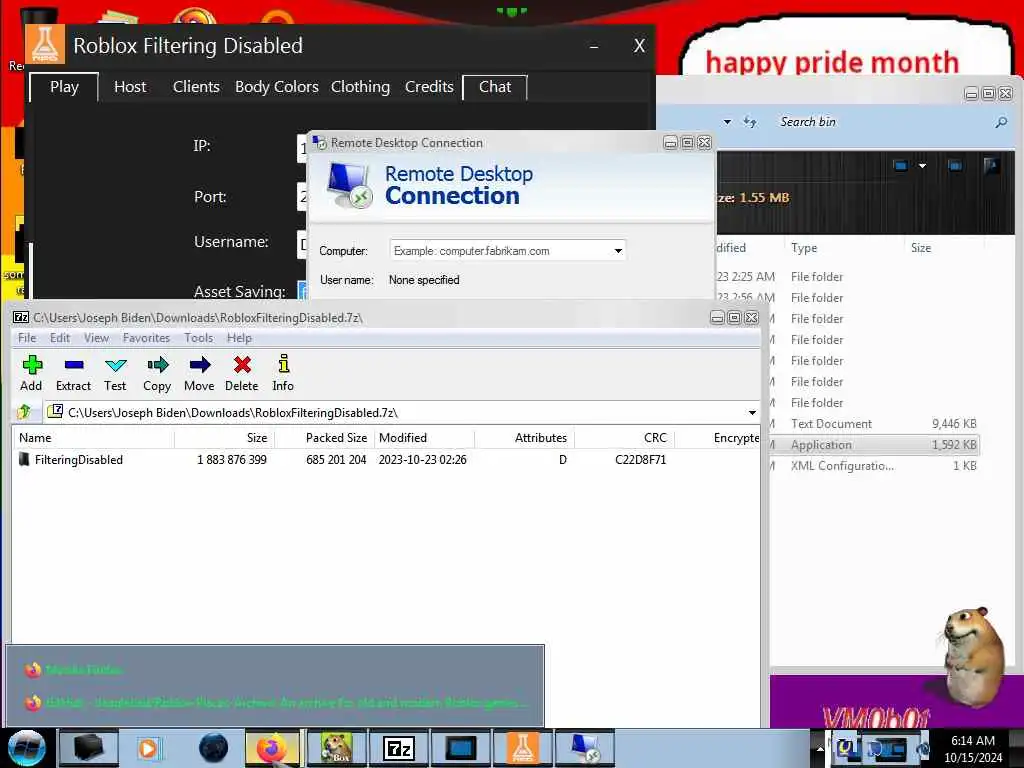Open the Explorer address bar history dropdown
Screen dimensions: 1024x768
(x=728, y=122)
